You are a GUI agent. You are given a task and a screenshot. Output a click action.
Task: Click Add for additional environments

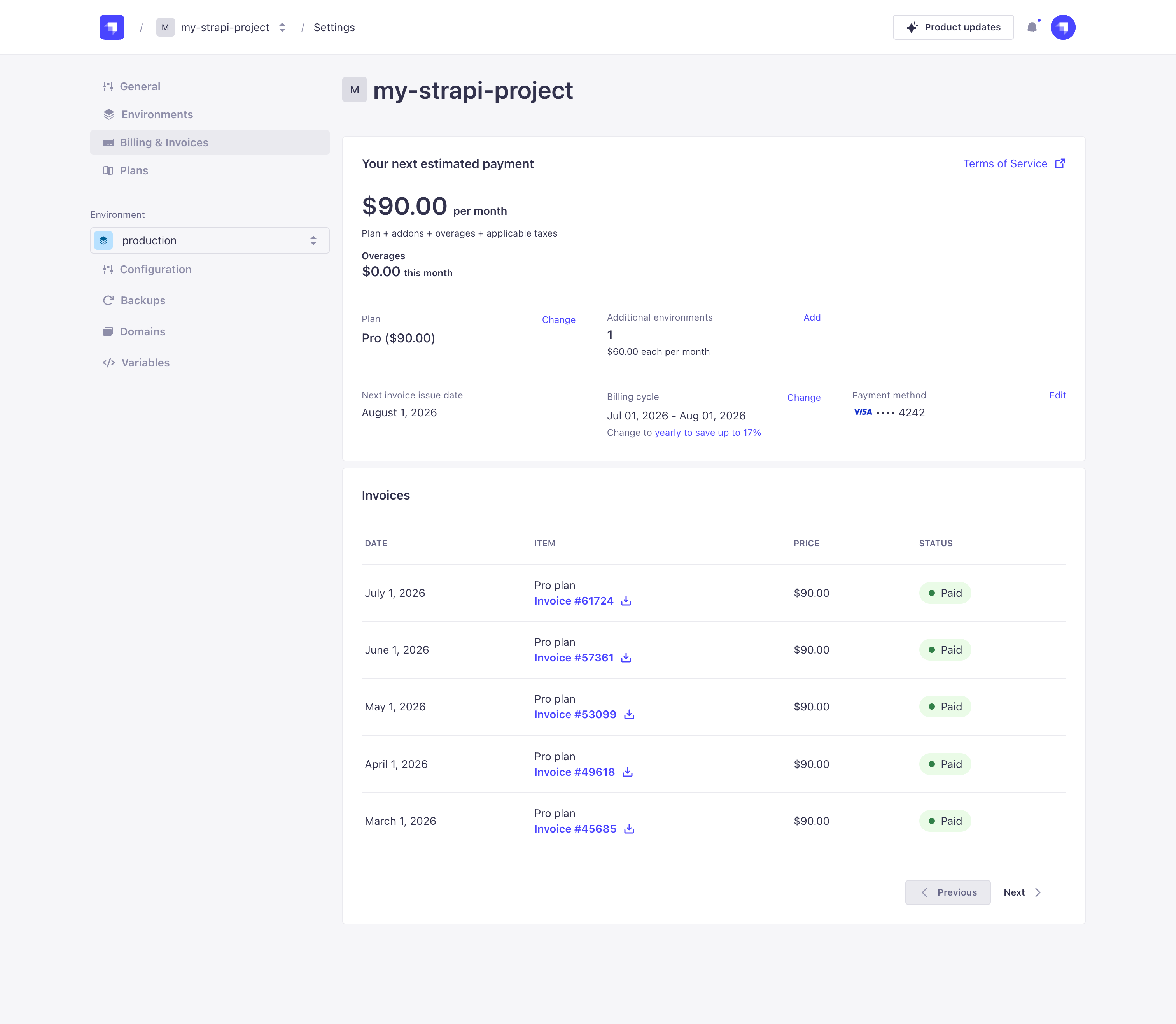pos(812,318)
